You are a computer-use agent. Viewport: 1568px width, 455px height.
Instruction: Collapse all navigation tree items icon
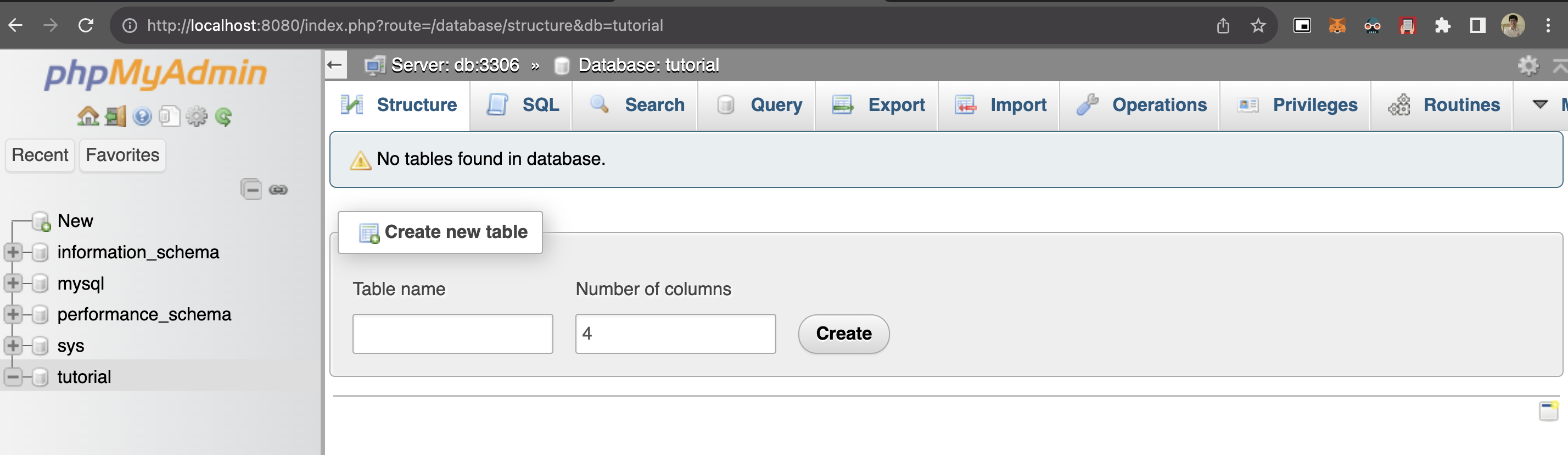click(x=251, y=190)
